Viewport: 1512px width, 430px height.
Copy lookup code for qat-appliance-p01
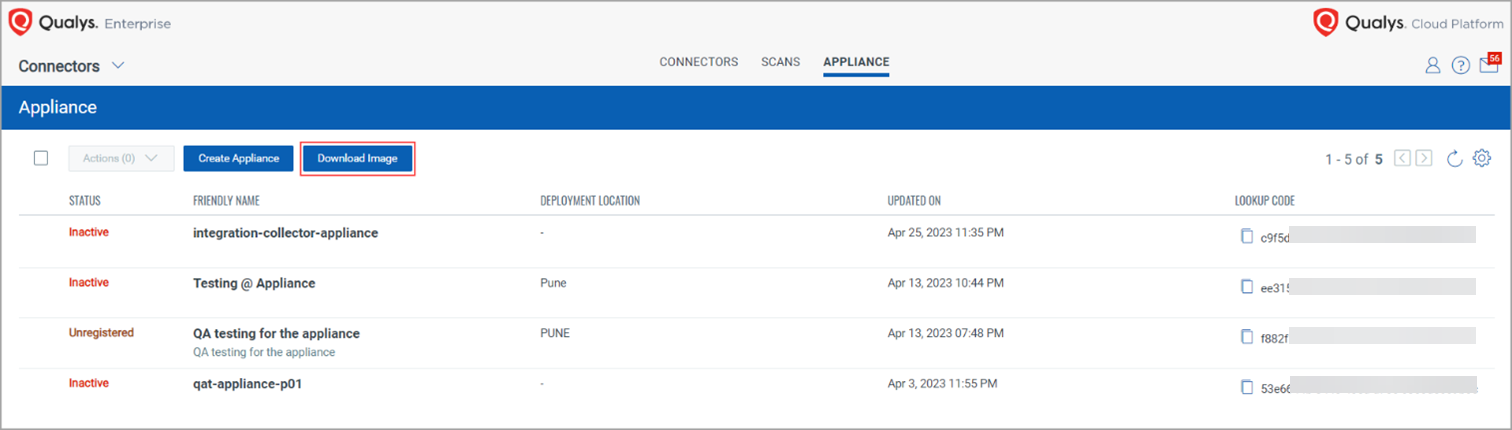coord(1246,387)
